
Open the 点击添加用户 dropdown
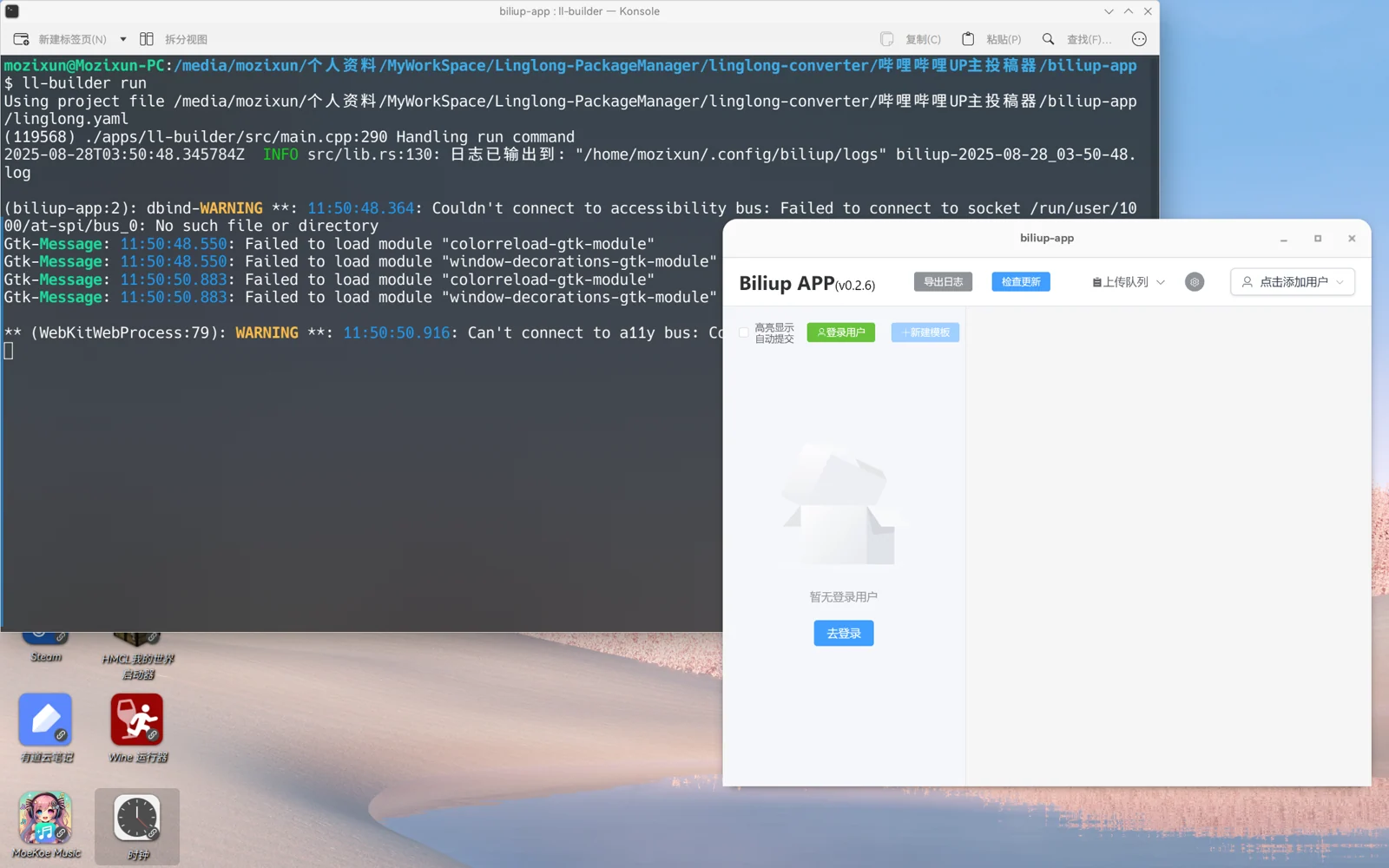1293,282
